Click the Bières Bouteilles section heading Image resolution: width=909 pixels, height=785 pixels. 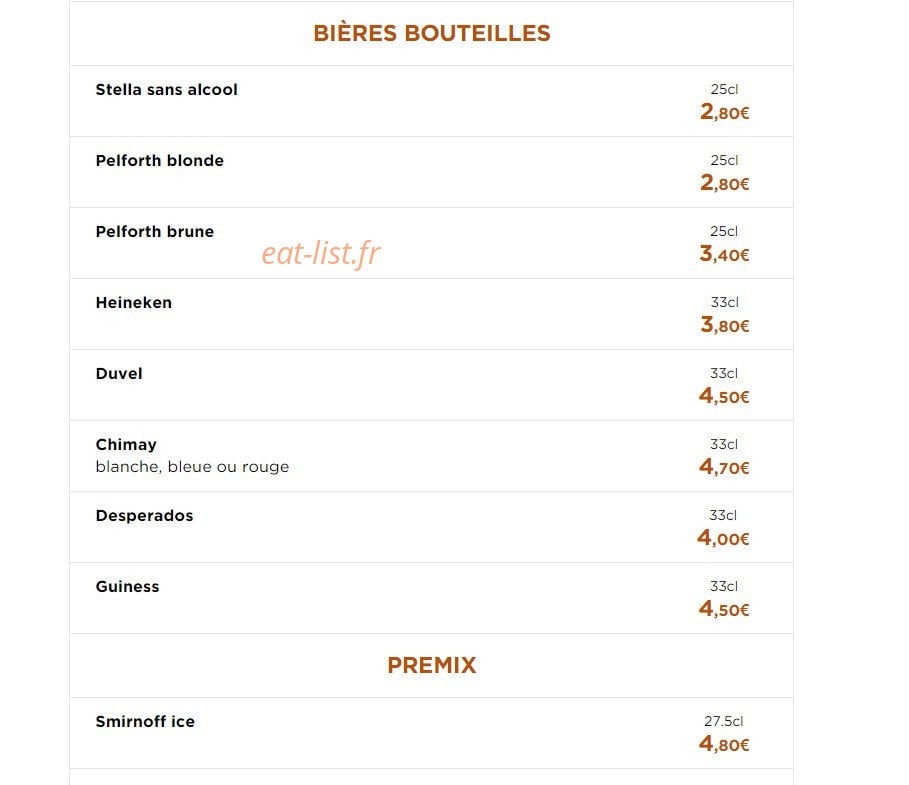tap(431, 33)
